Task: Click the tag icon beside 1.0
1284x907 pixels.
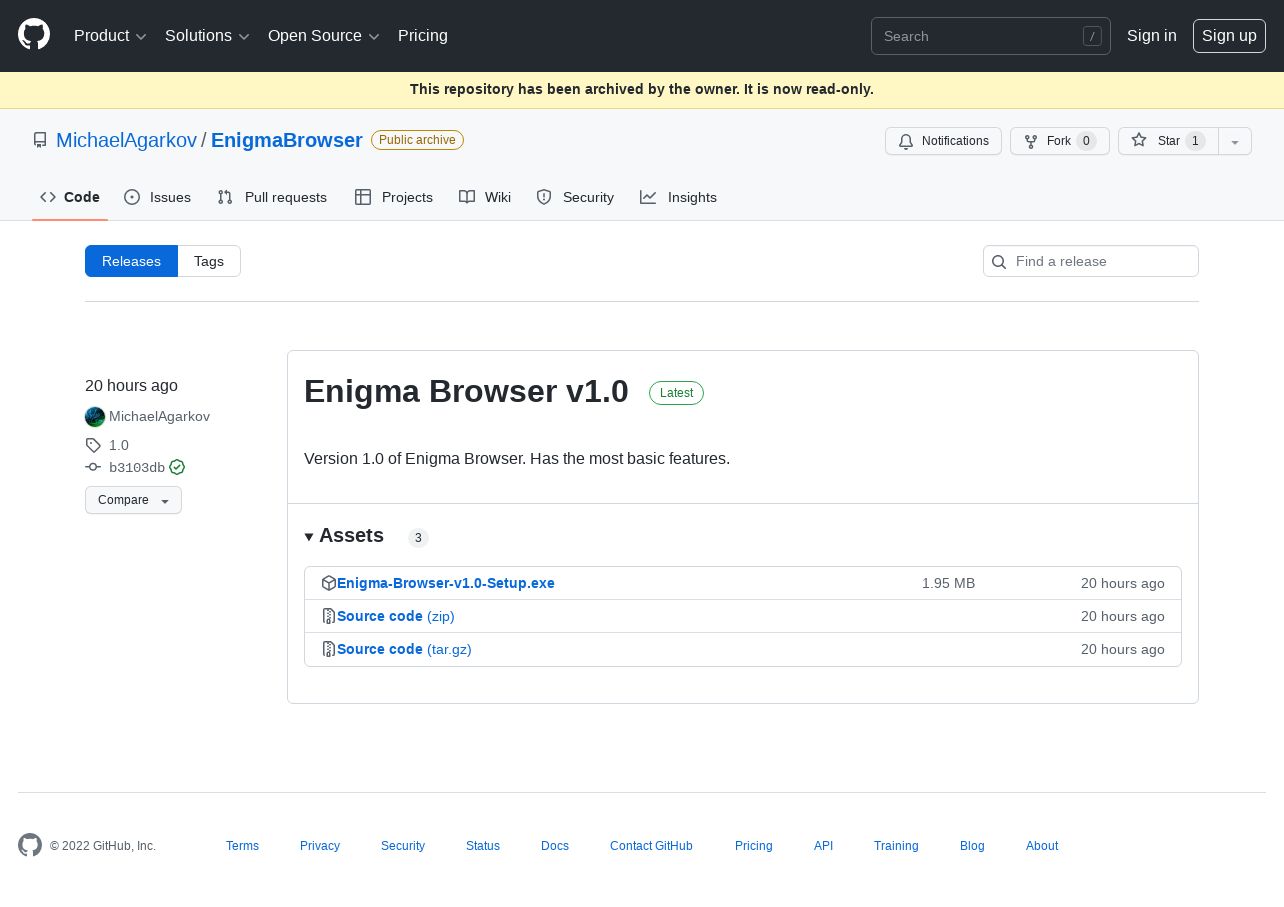Action: pyautogui.click(x=93, y=445)
